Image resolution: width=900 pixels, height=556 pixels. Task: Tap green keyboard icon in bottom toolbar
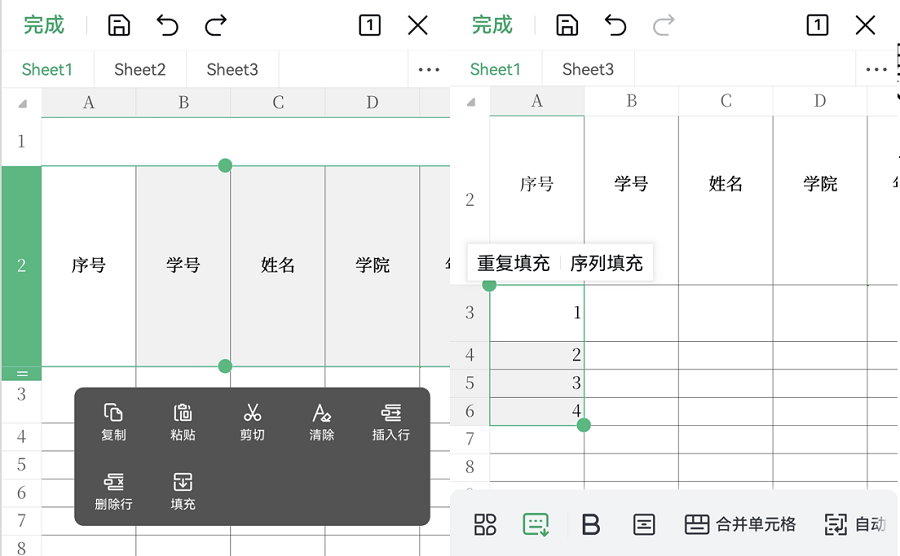tap(536, 524)
